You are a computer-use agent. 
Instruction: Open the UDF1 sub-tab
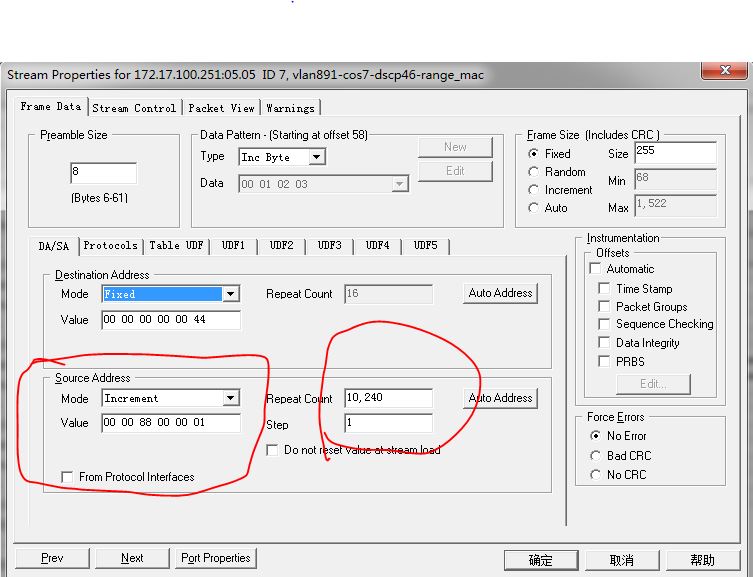[233, 246]
